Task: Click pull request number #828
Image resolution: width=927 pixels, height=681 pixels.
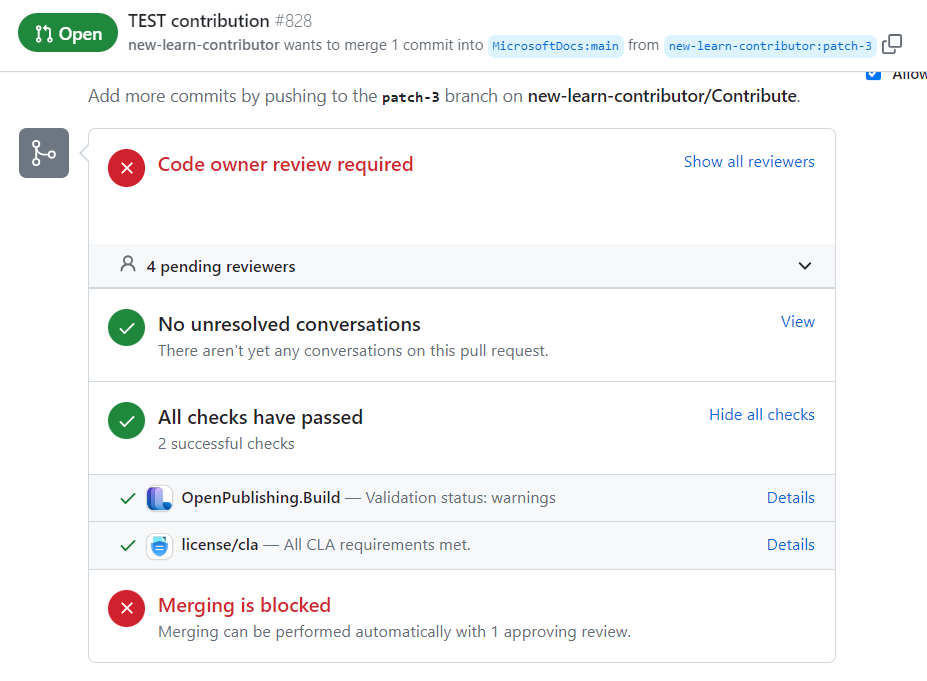Action: tap(293, 21)
